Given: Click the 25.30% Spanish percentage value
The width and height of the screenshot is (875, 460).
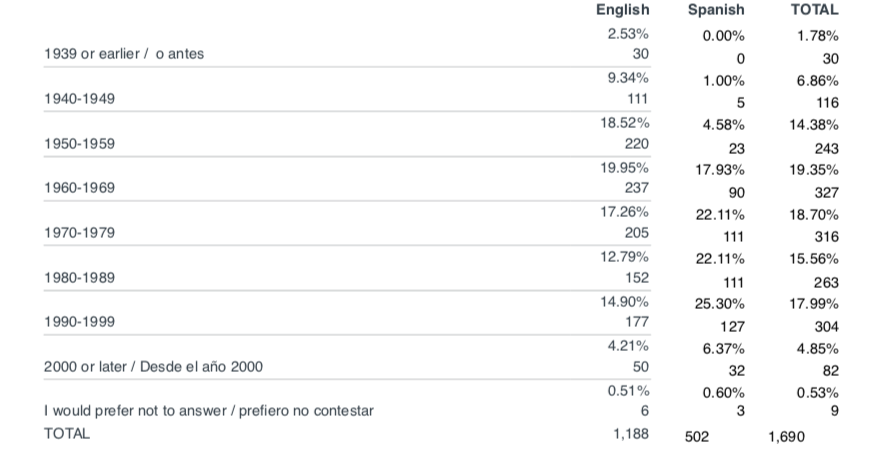Looking at the screenshot, I should [719, 304].
